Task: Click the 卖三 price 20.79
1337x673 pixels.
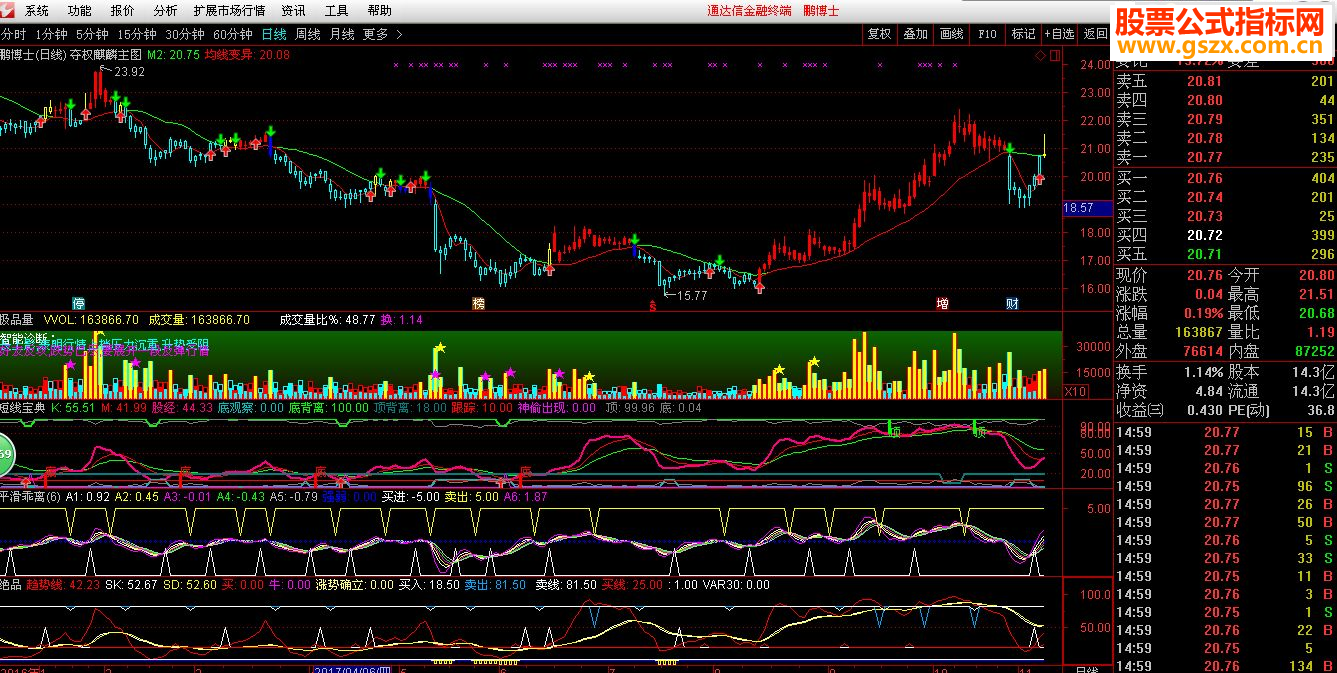Action: click(1204, 120)
